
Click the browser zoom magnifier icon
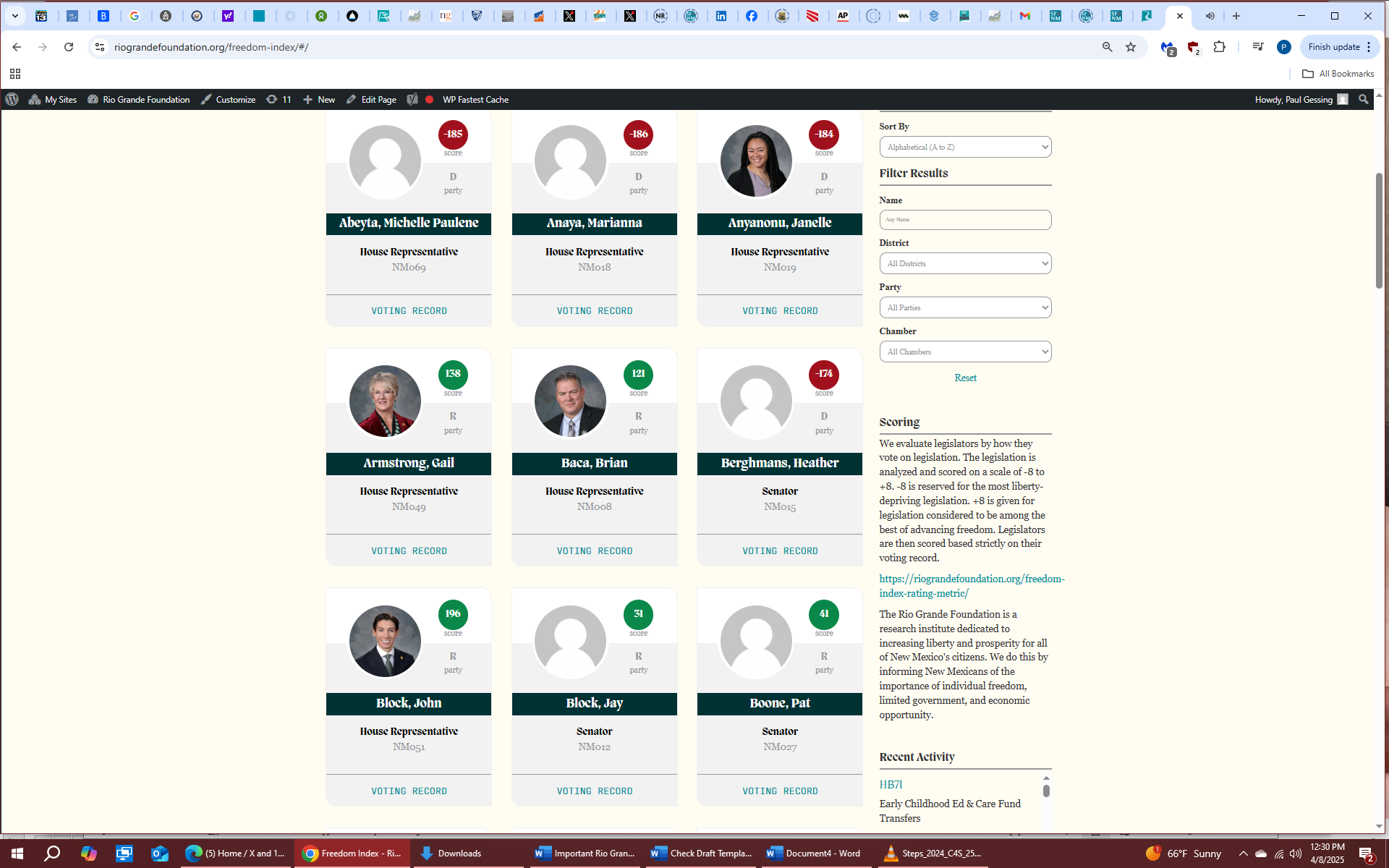1107,47
